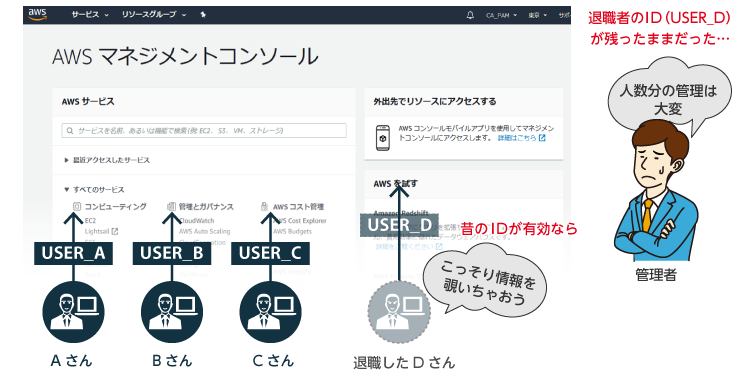This screenshot has width=750, height=379.
Task: Click the mobile app phone icon
Action: [382, 138]
